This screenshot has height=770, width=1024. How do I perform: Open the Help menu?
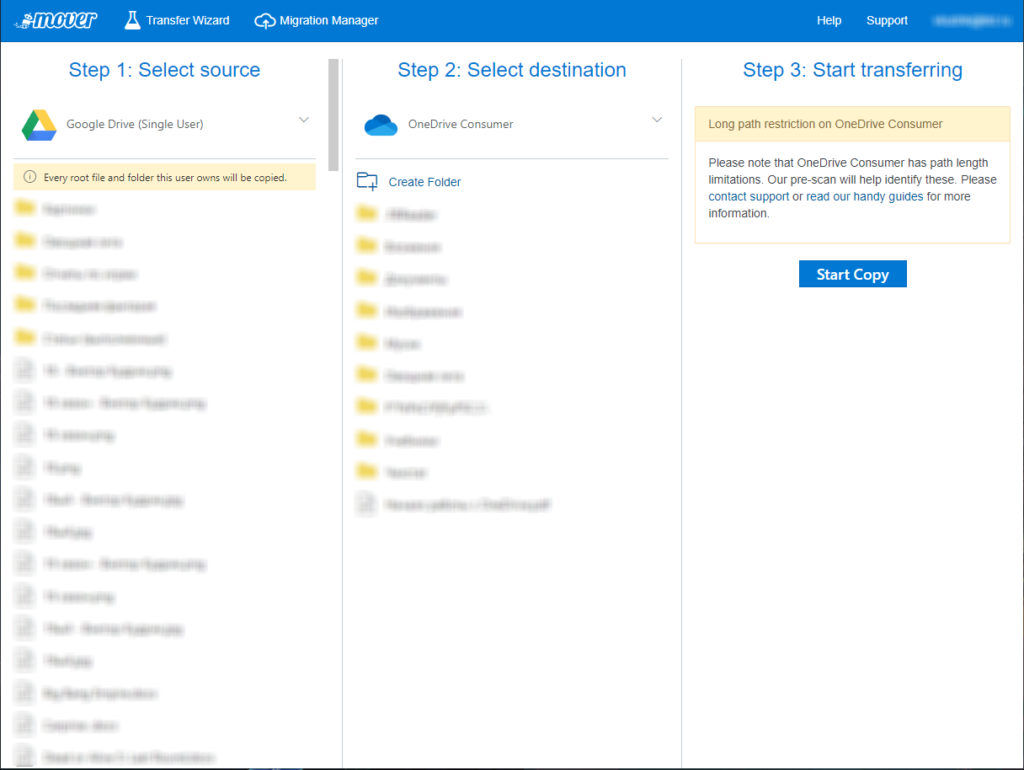click(x=829, y=20)
